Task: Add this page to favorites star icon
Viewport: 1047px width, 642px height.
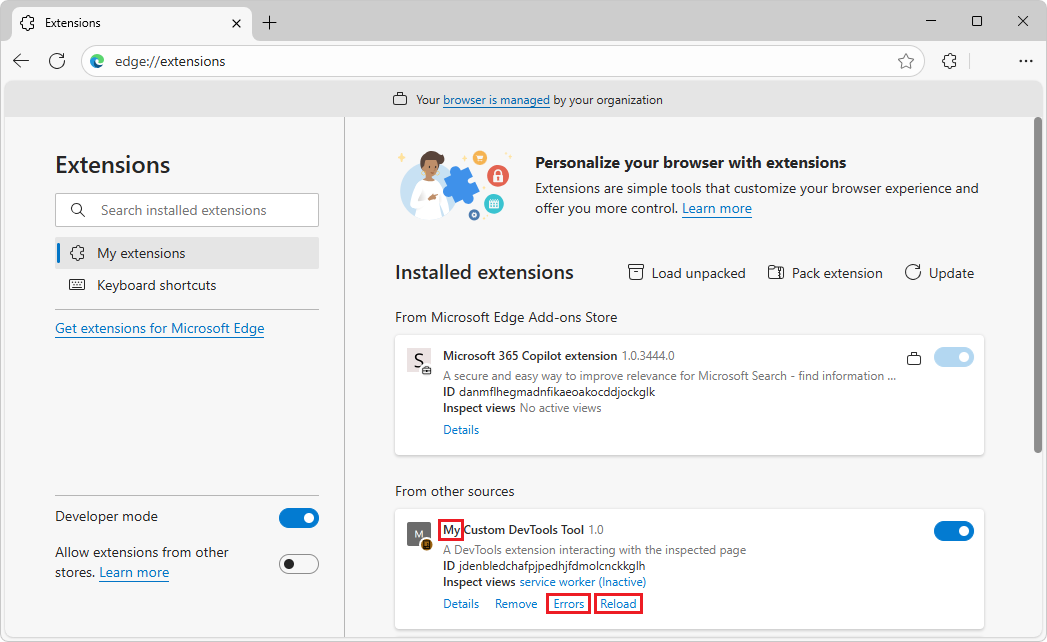Action: 905,61
